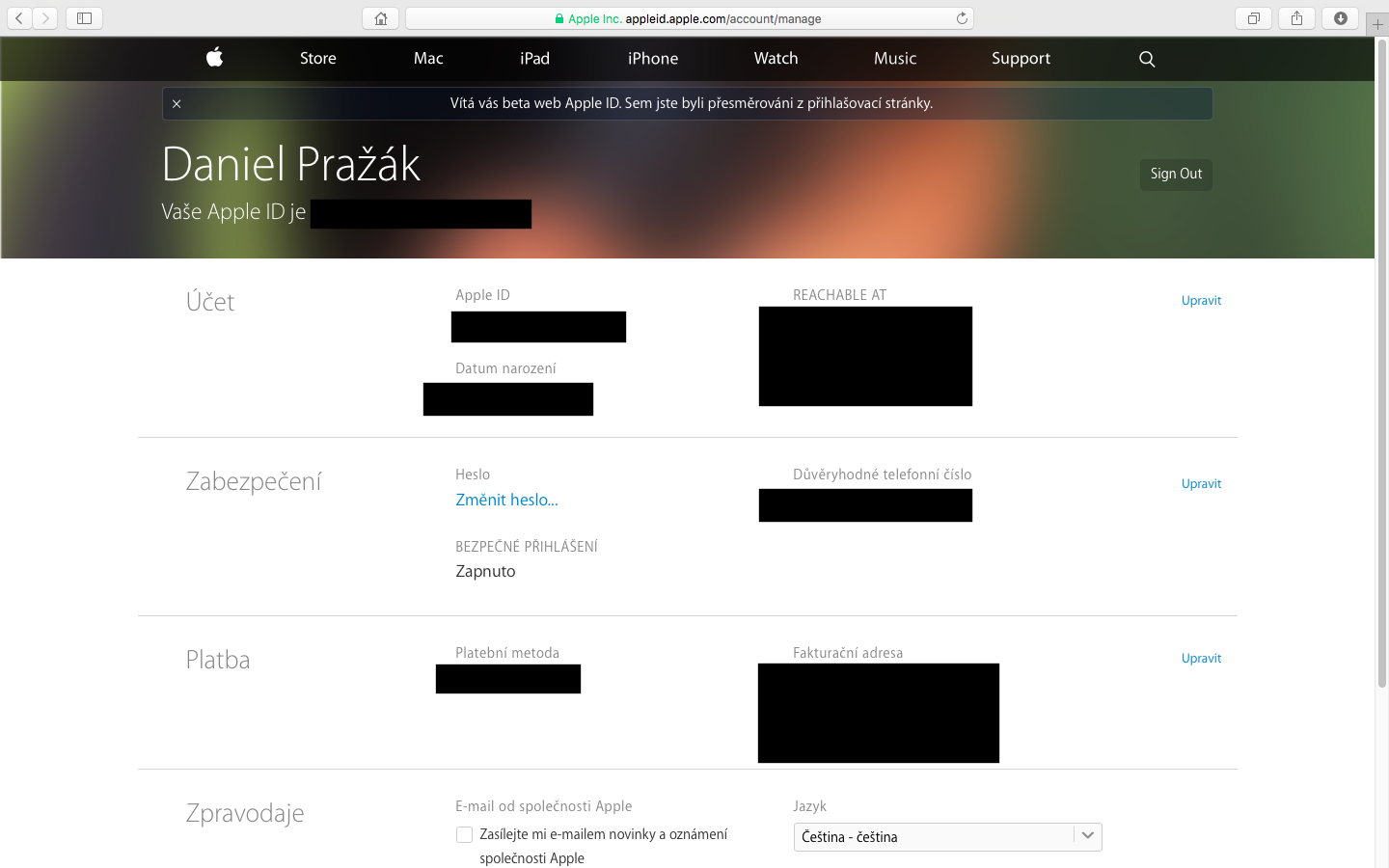Enable Apple e-mail news checkbox

464,835
